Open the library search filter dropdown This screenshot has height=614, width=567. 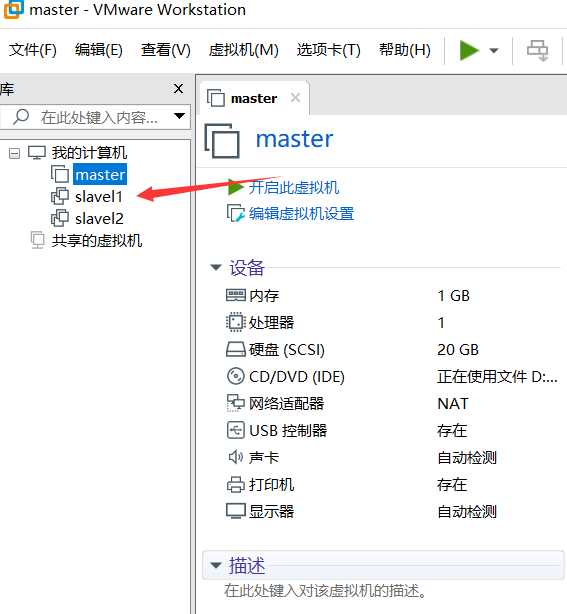coord(179,116)
